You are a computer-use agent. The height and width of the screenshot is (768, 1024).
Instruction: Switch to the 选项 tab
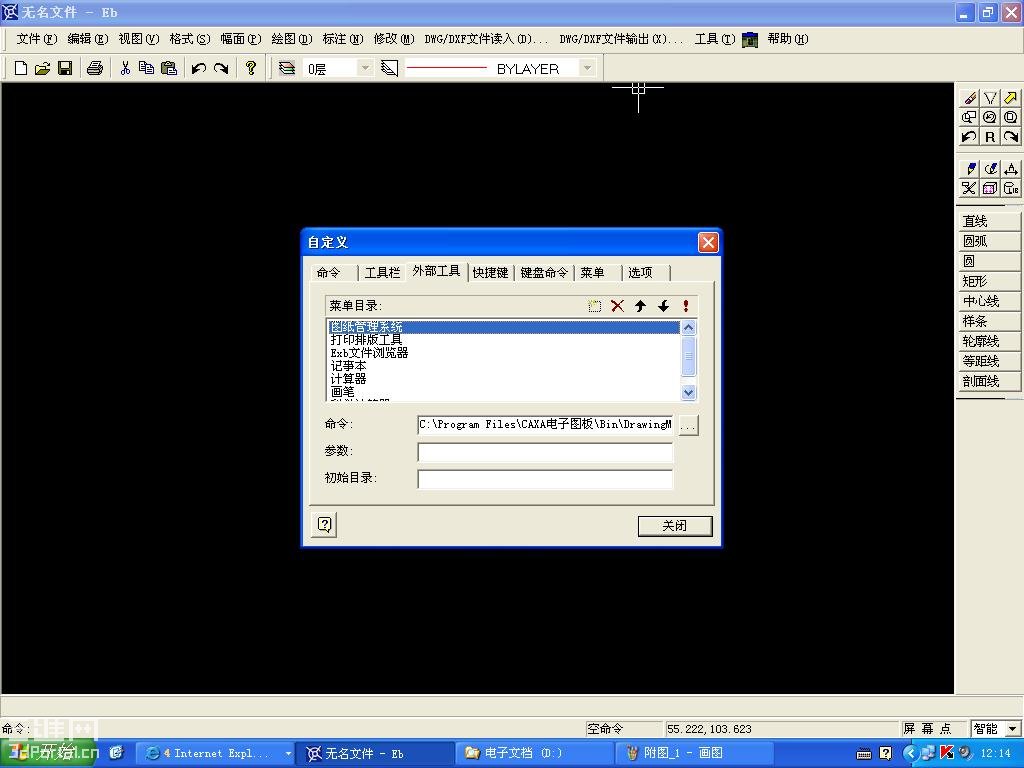pos(641,272)
